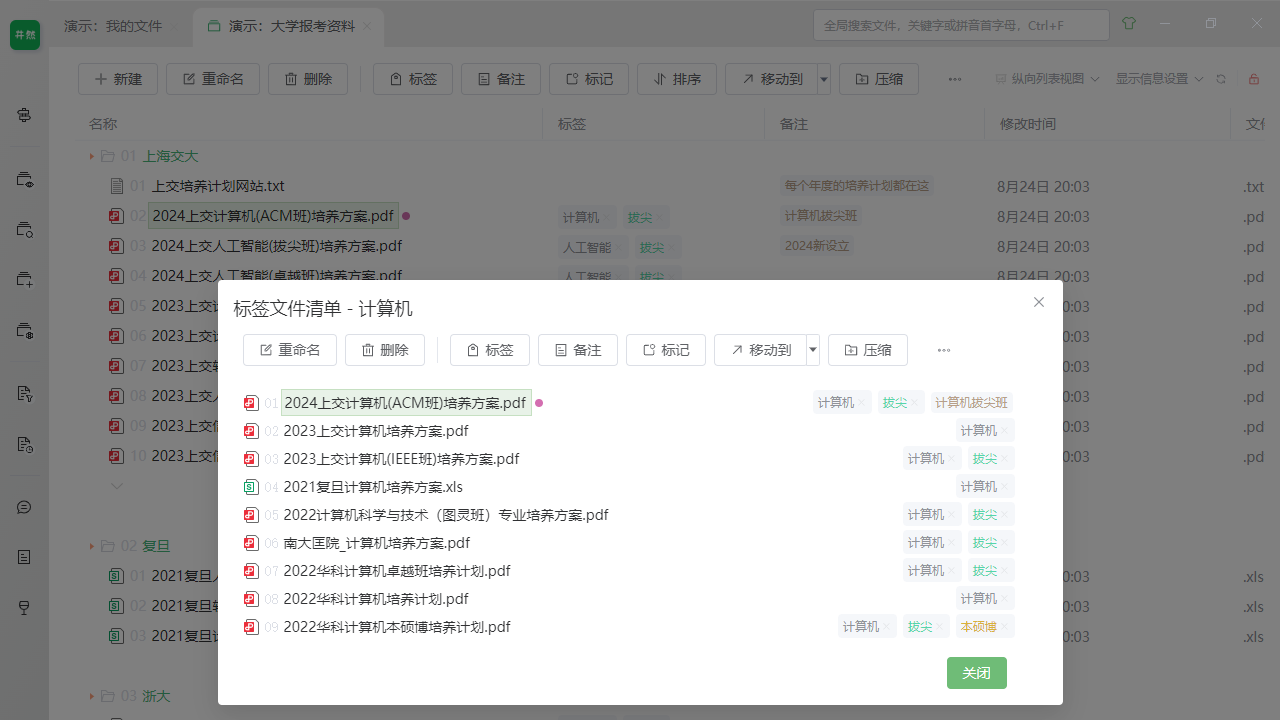Click the 关闭 button in the dialog
The height and width of the screenshot is (720, 1280).
[x=976, y=673]
